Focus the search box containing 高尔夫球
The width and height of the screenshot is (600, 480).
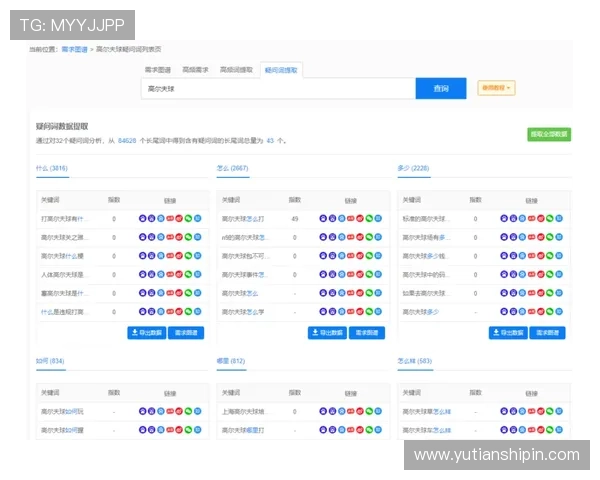coord(279,88)
